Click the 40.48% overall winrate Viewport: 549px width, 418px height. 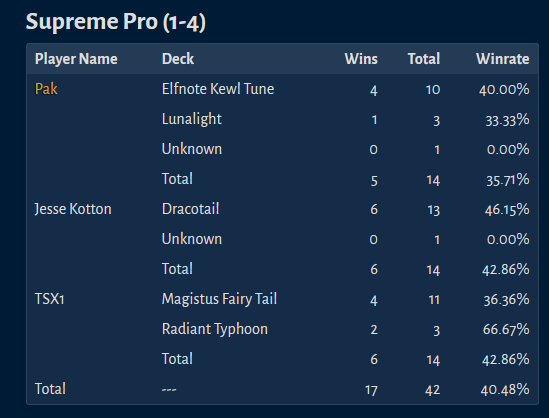click(505, 390)
